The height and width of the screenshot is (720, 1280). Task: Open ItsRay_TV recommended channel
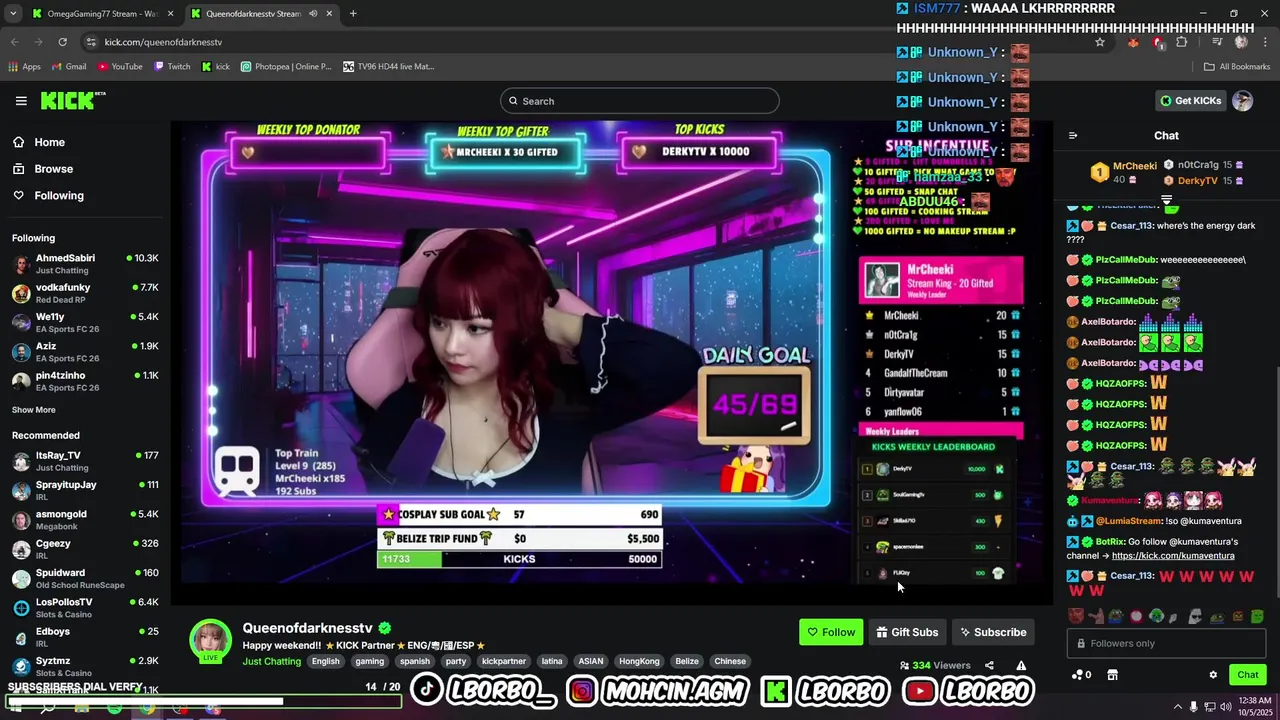pos(85,461)
